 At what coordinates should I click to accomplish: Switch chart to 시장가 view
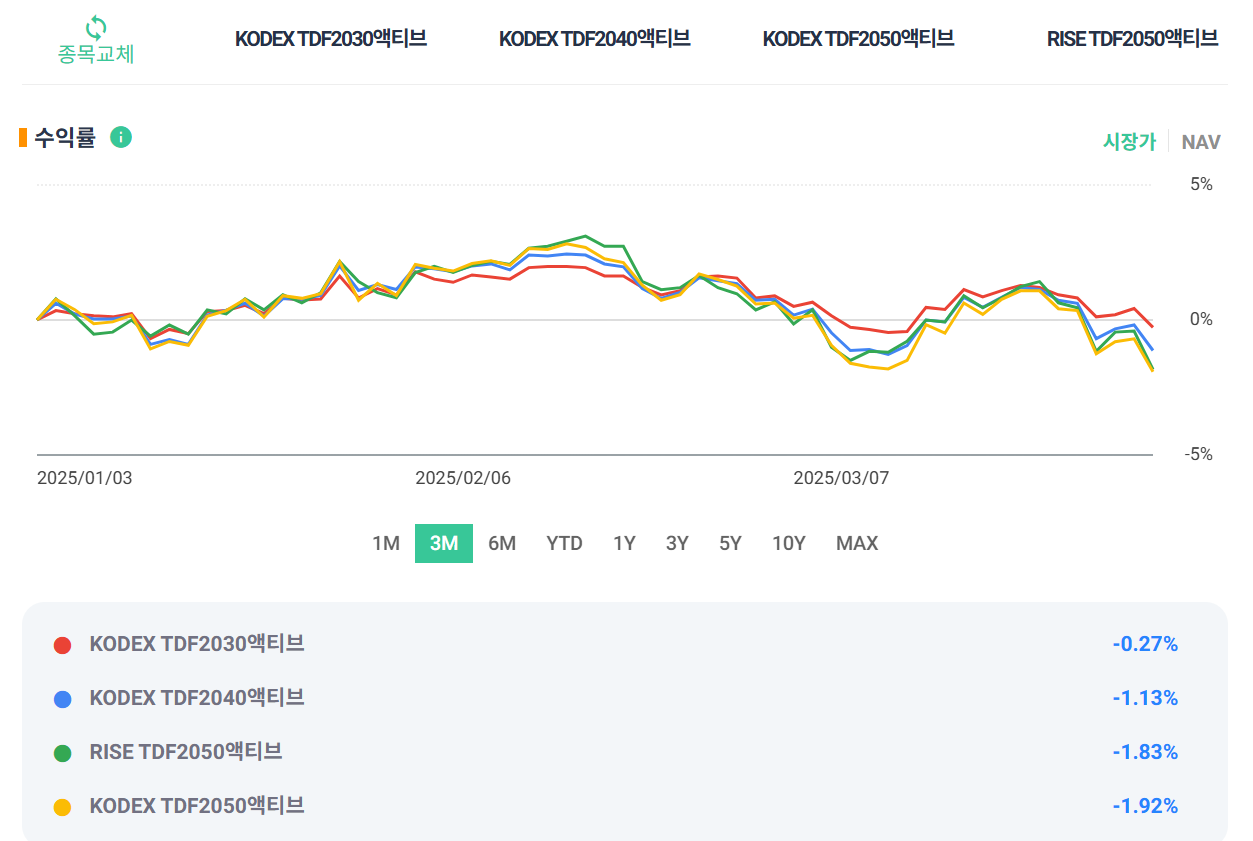pos(1129,142)
